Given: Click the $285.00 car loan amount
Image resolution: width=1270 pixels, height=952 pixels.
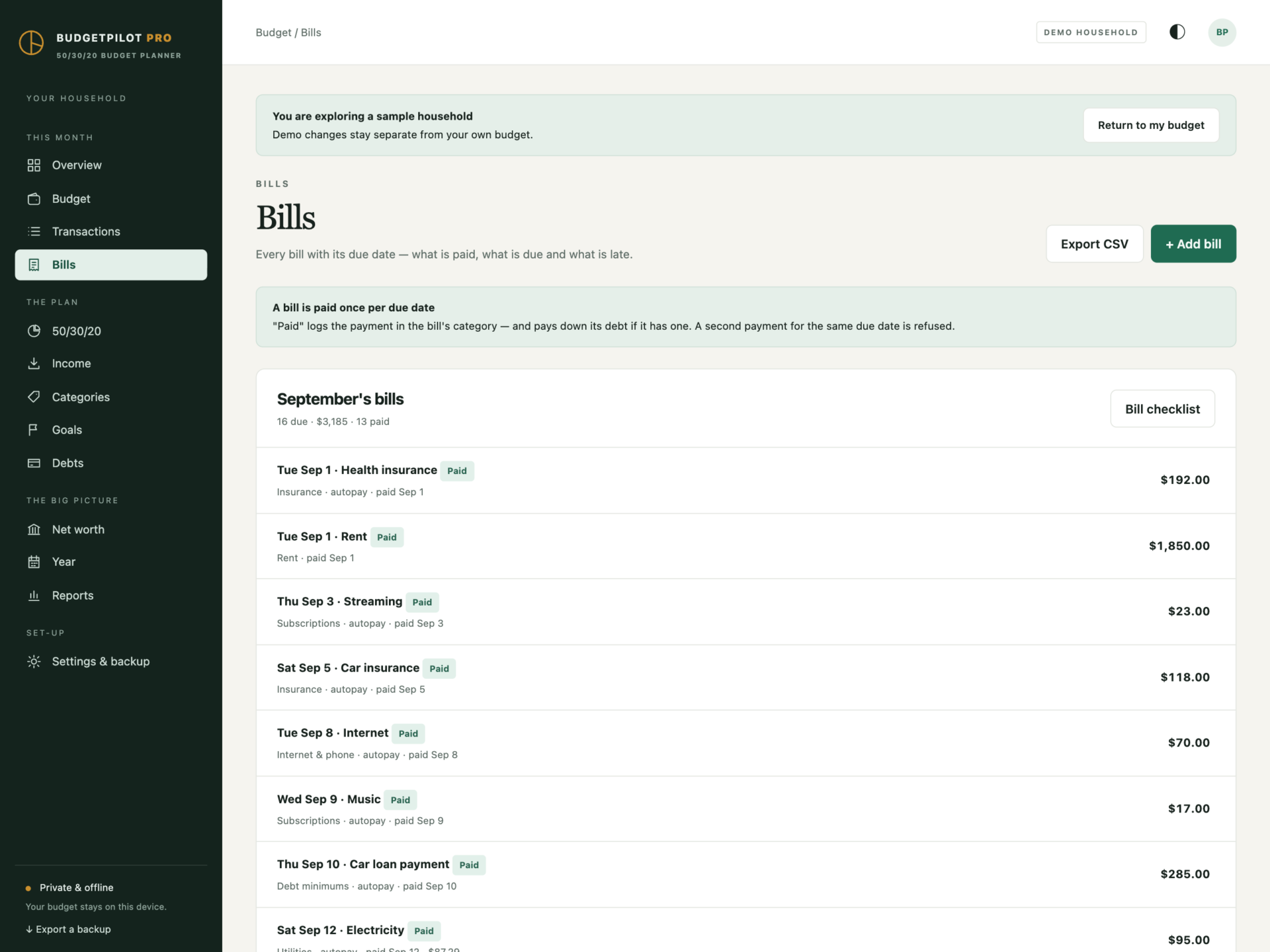Looking at the screenshot, I should (1185, 874).
